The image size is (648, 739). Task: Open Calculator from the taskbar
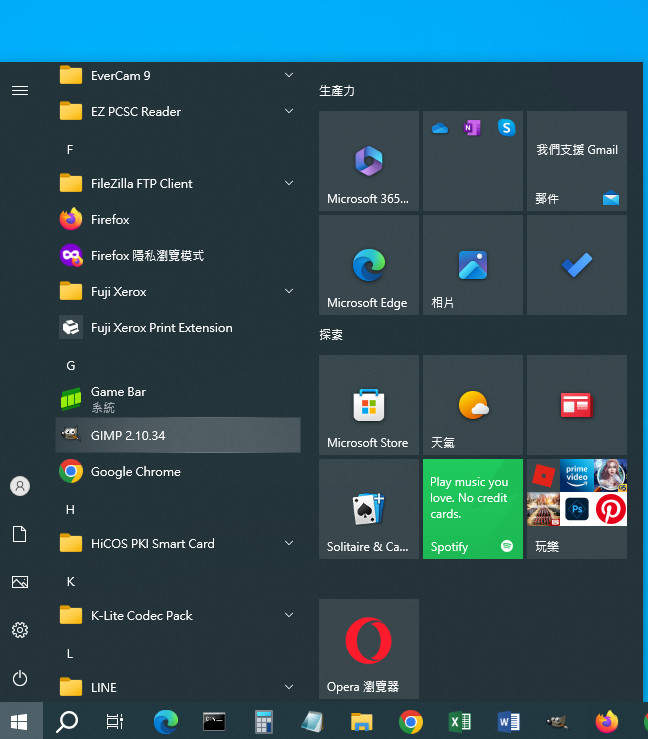pos(263,721)
